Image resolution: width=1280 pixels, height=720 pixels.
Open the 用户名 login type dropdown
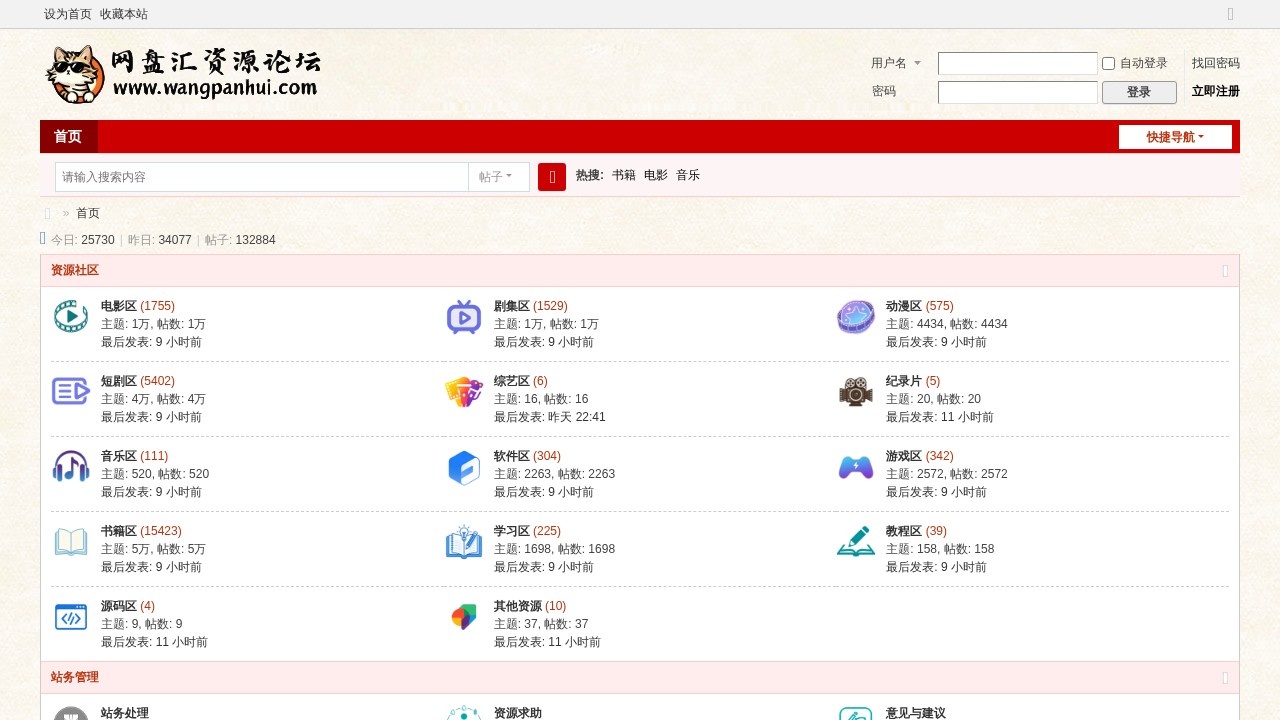[x=896, y=63]
